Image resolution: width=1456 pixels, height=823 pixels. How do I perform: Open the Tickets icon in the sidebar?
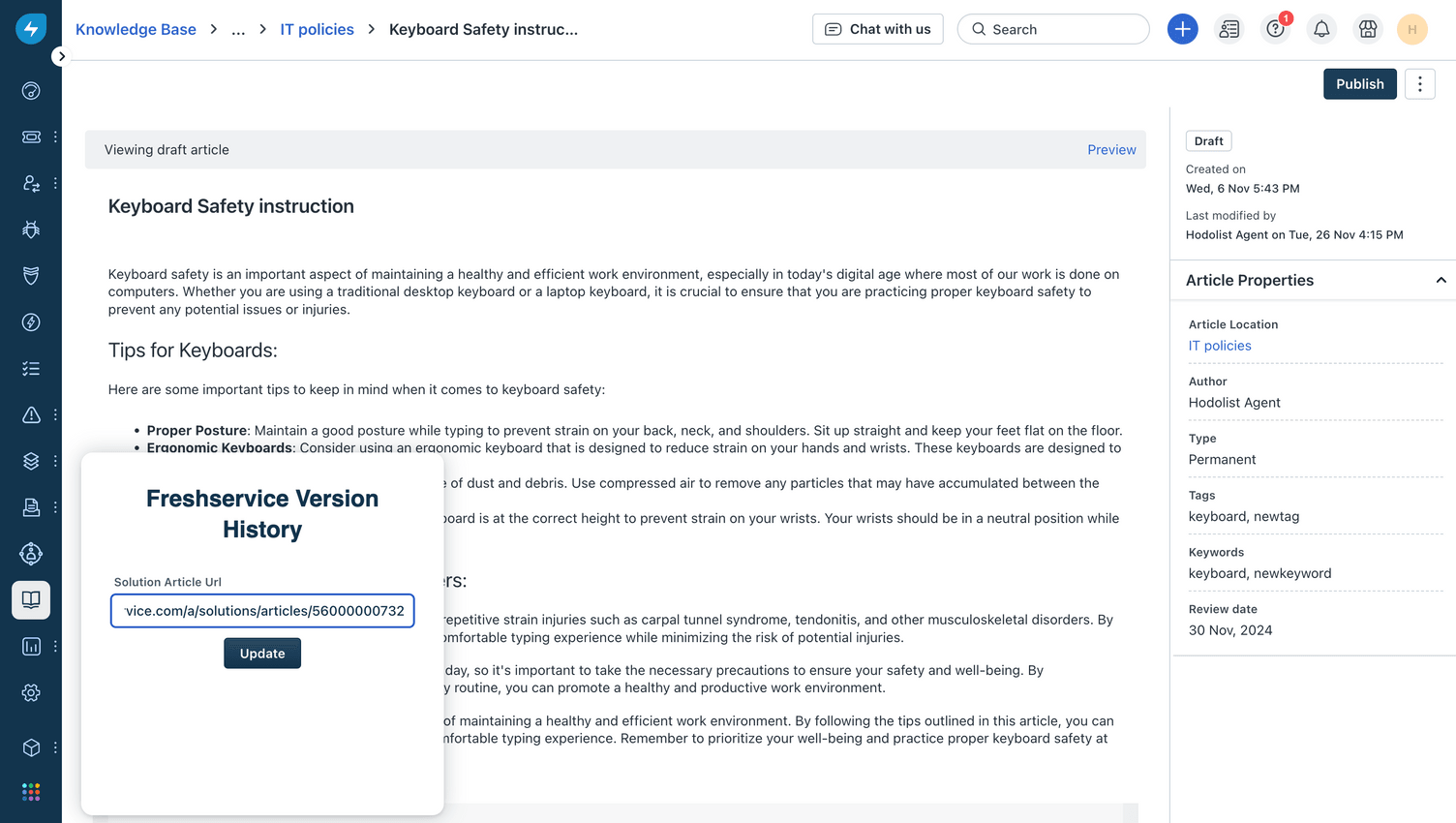click(31, 137)
